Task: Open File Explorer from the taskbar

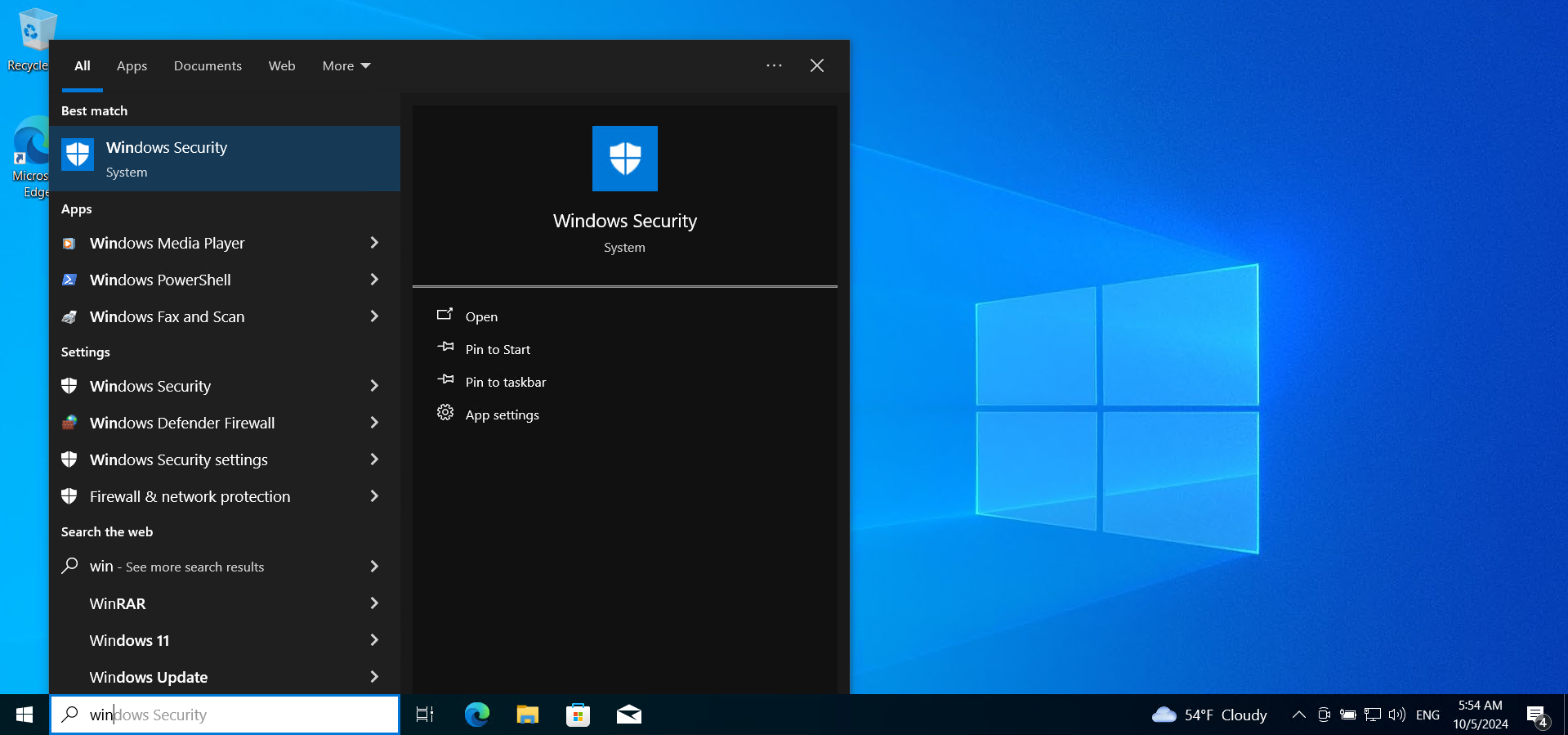Action: click(x=528, y=715)
